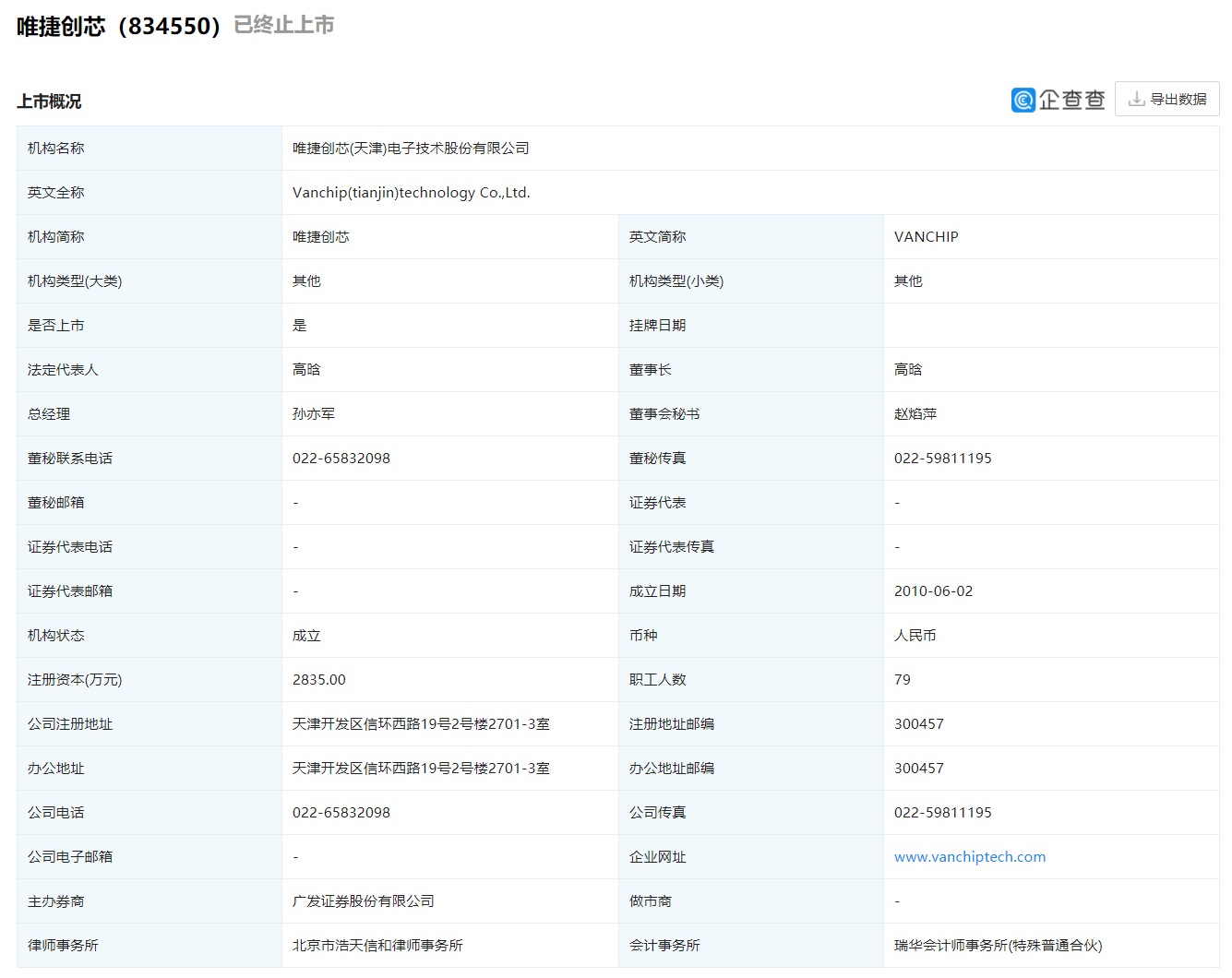The image size is (1232, 978).
Task: Click the 机构状态 value 成立
Action: click(x=306, y=636)
